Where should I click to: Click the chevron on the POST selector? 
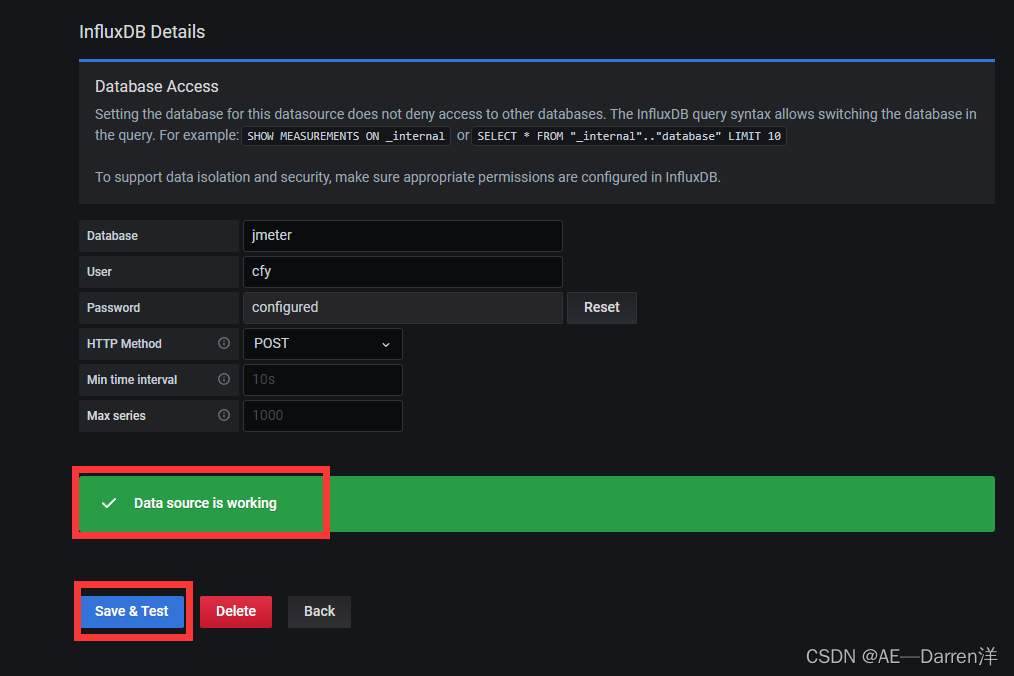385,344
